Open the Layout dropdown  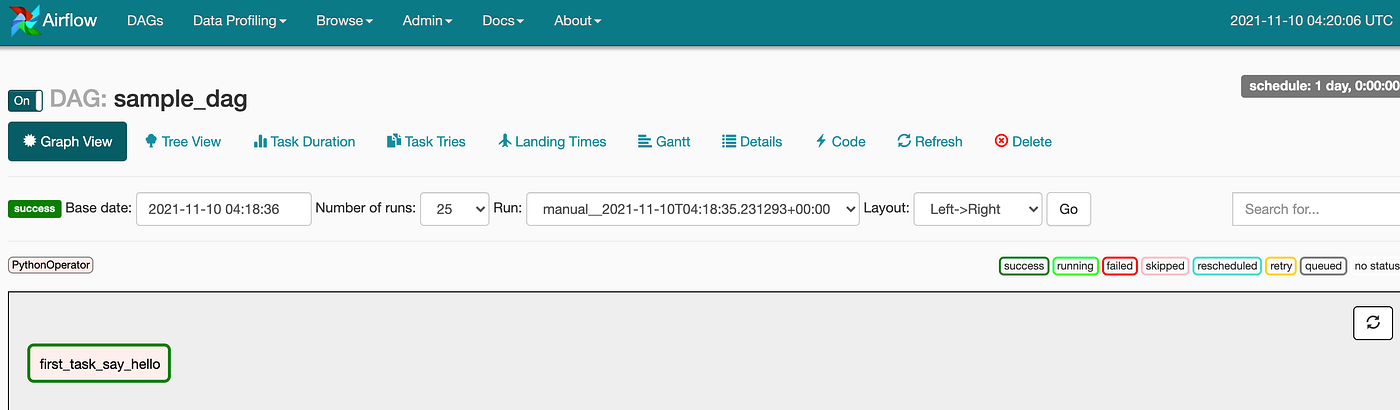(x=978, y=209)
